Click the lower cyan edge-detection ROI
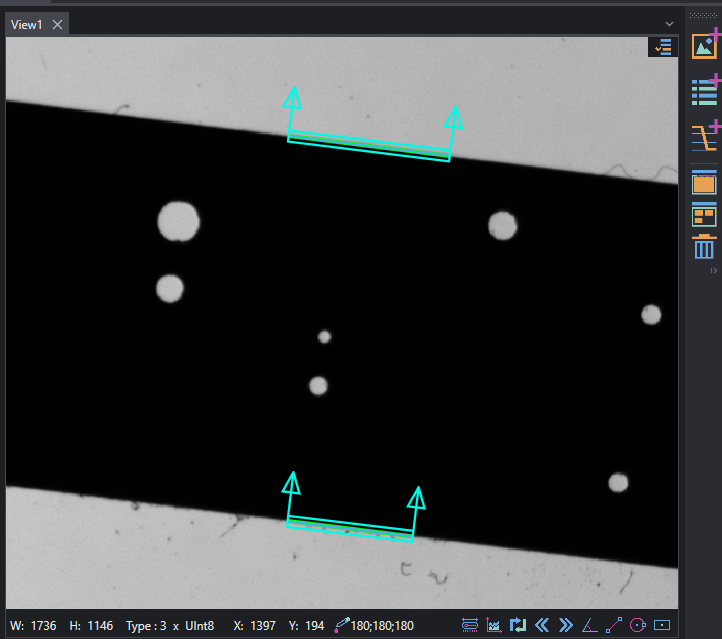The width and height of the screenshot is (722, 639). (x=349, y=529)
